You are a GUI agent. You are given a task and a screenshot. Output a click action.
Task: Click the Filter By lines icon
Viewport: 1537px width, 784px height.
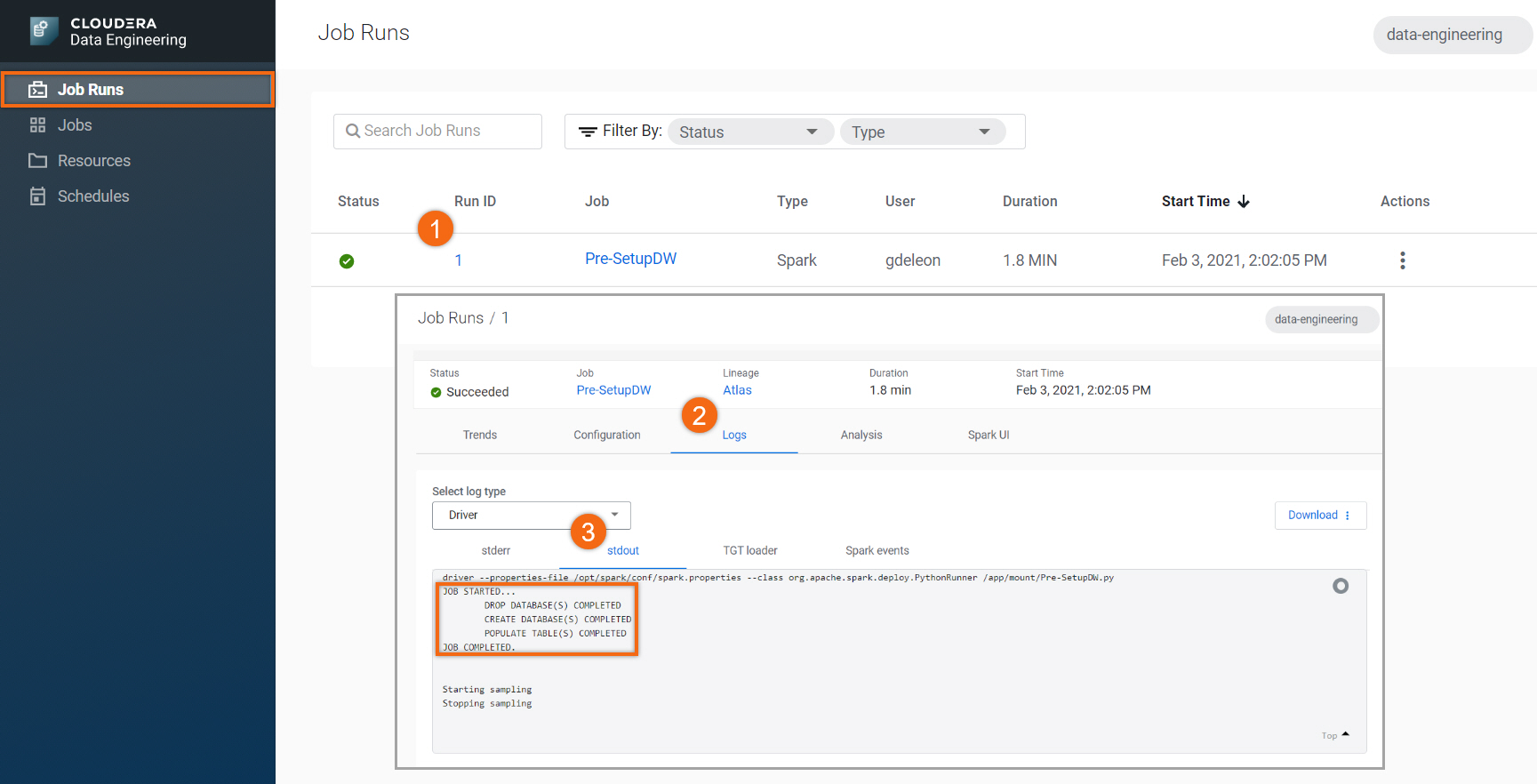pyautogui.click(x=588, y=132)
